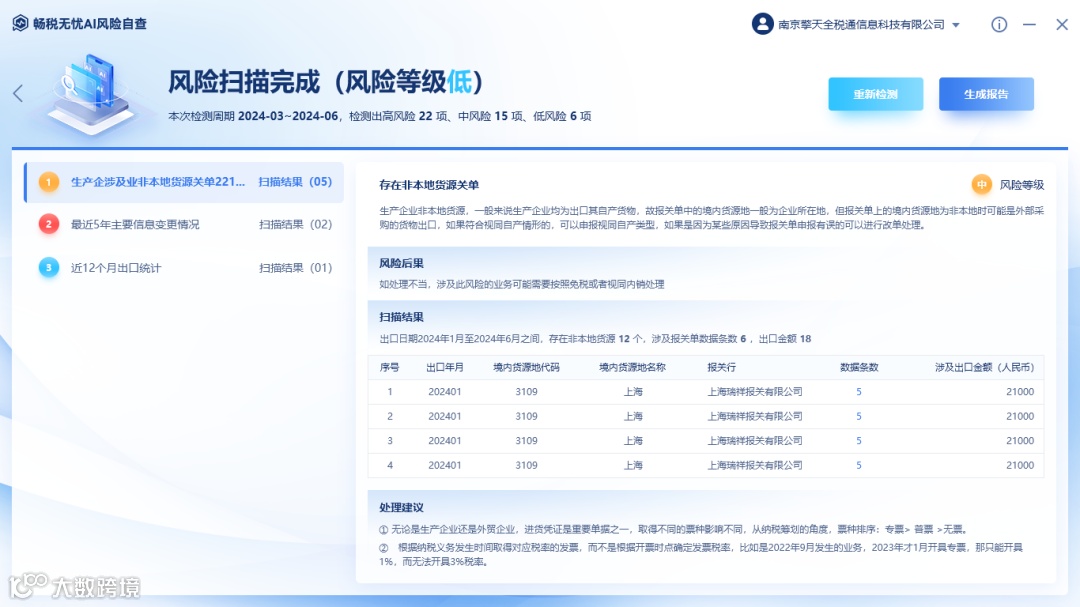1080x607 pixels.
Task: Click the 涉及出口金额 column header
Action: pyautogui.click(x=984, y=367)
